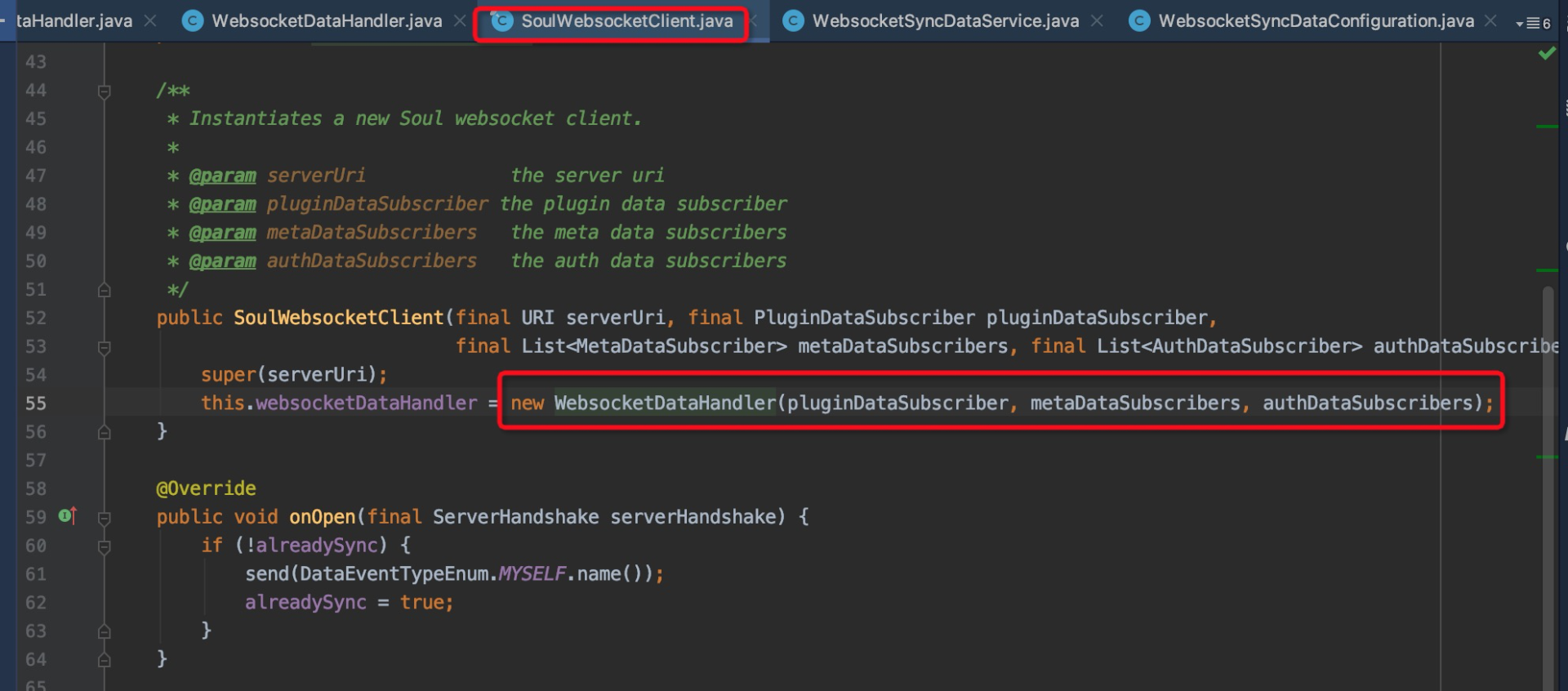Click the SoulWebsocketClient constructor name

coord(339,318)
